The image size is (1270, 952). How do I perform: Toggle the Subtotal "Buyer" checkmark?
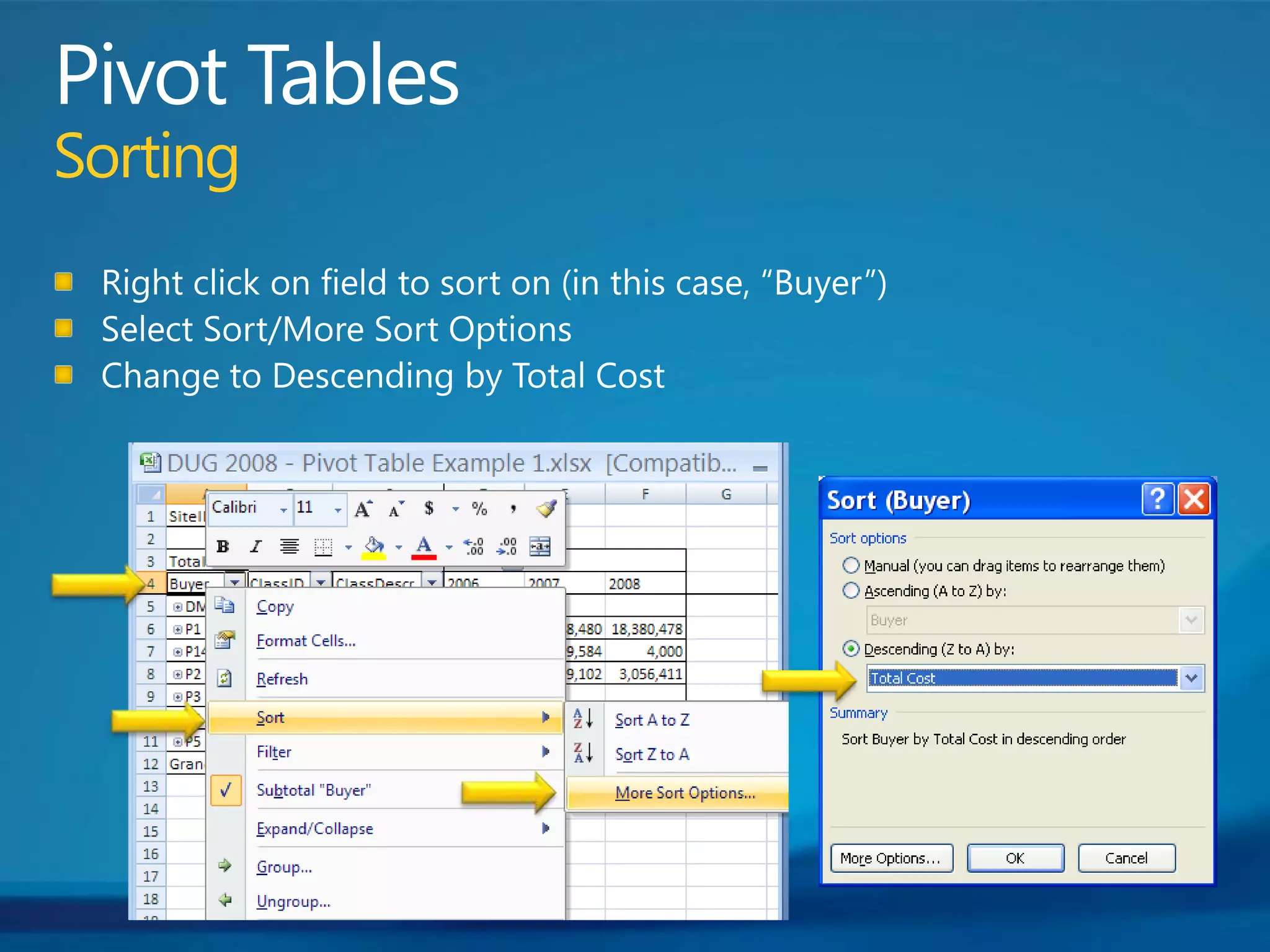tap(226, 790)
